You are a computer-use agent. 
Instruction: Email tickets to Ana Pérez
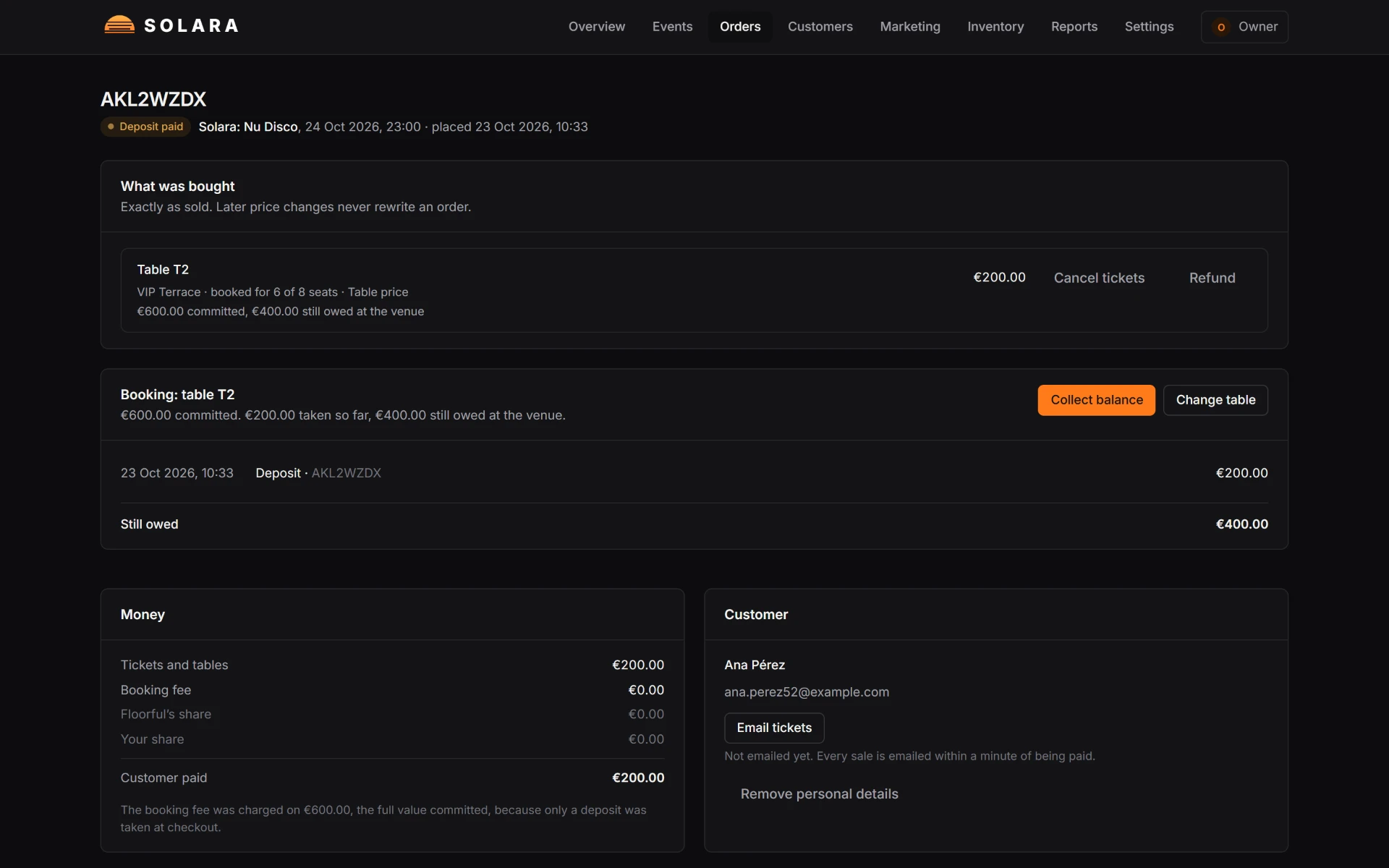pyautogui.click(x=774, y=728)
